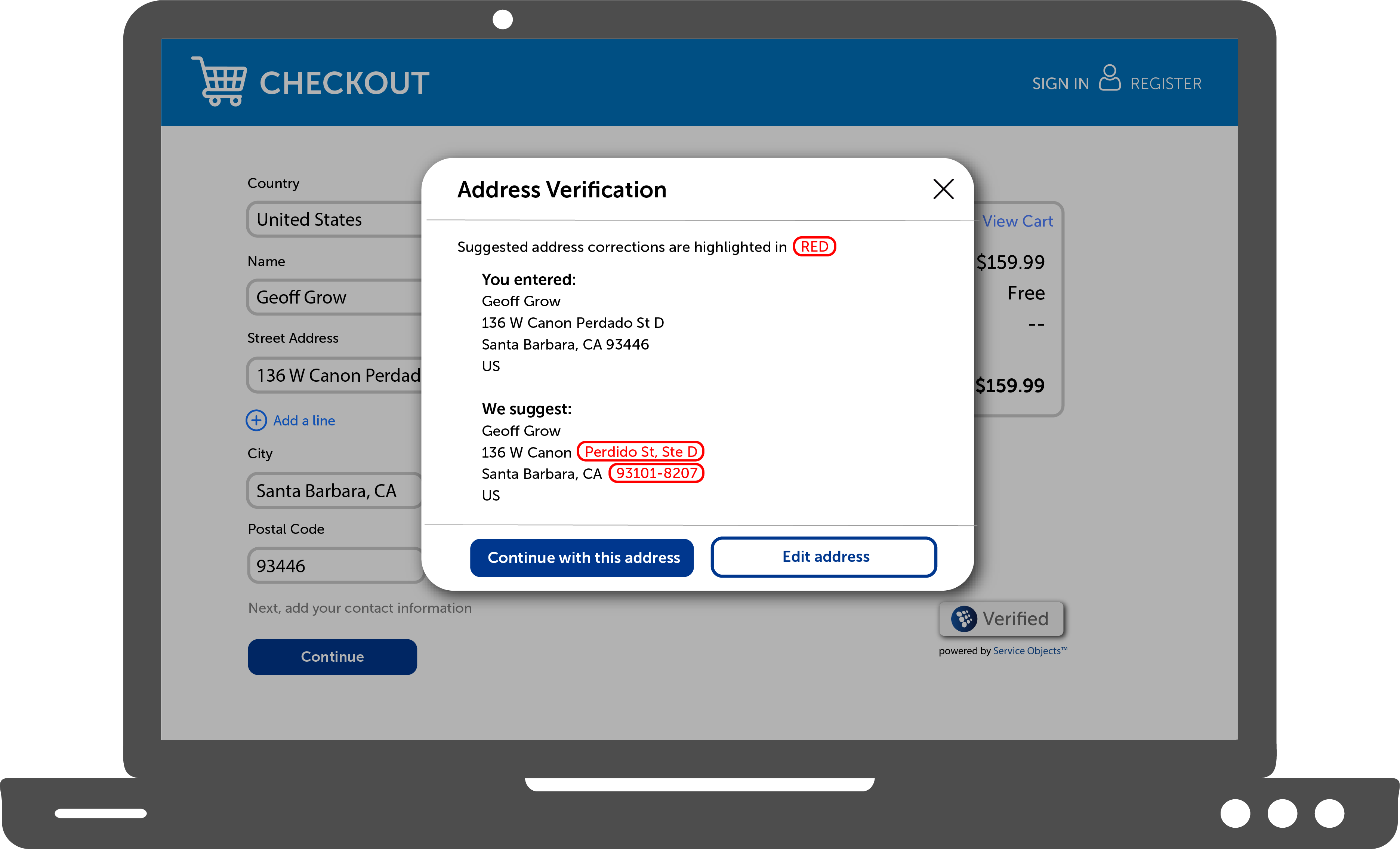Open the View Cart link
The width and height of the screenshot is (1400, 849).
(x=1018, y=221)
